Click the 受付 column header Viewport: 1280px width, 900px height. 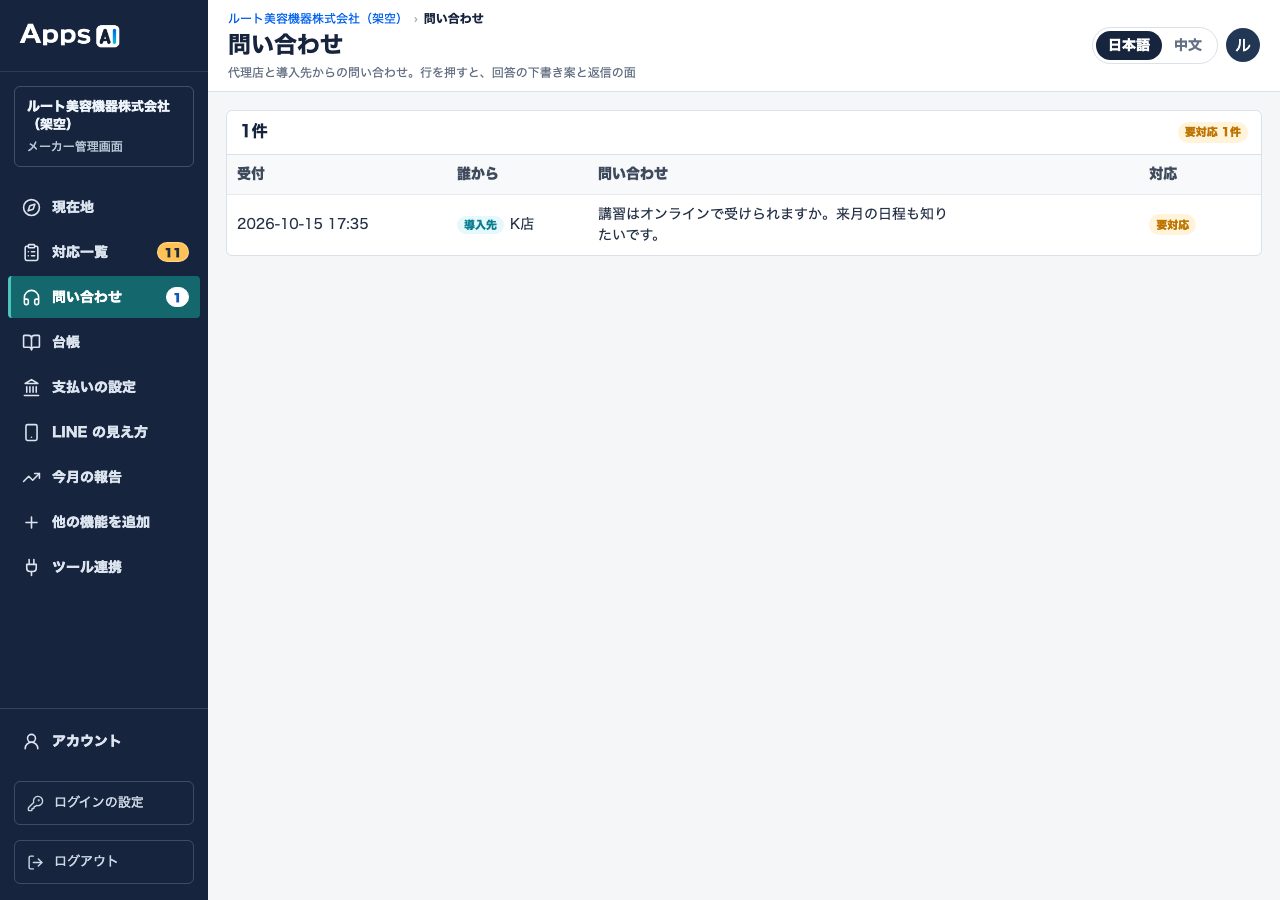(251, 174)
